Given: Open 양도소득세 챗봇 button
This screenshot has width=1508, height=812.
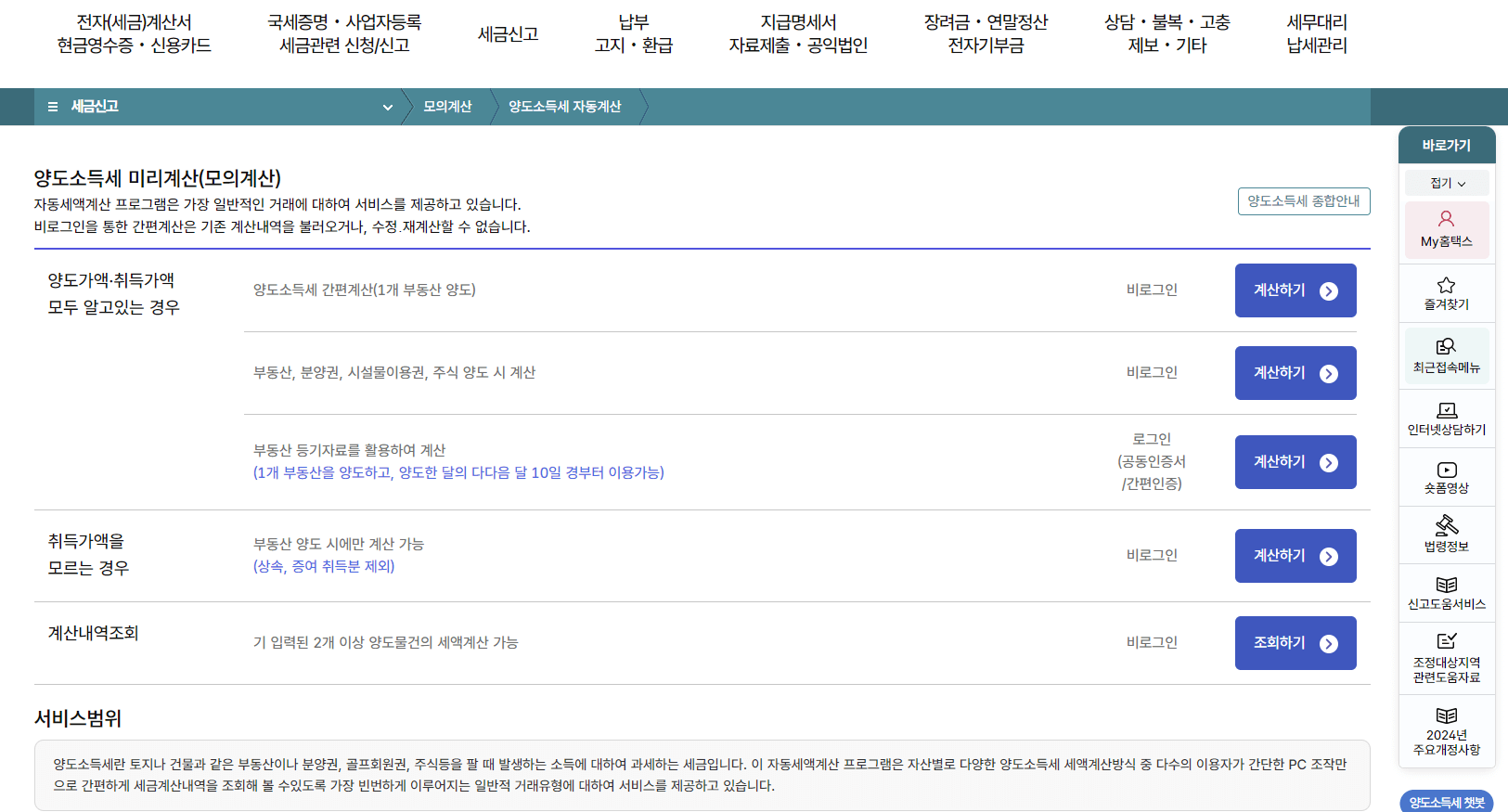Looking at the screenshot, I should tap(1447, 802).
